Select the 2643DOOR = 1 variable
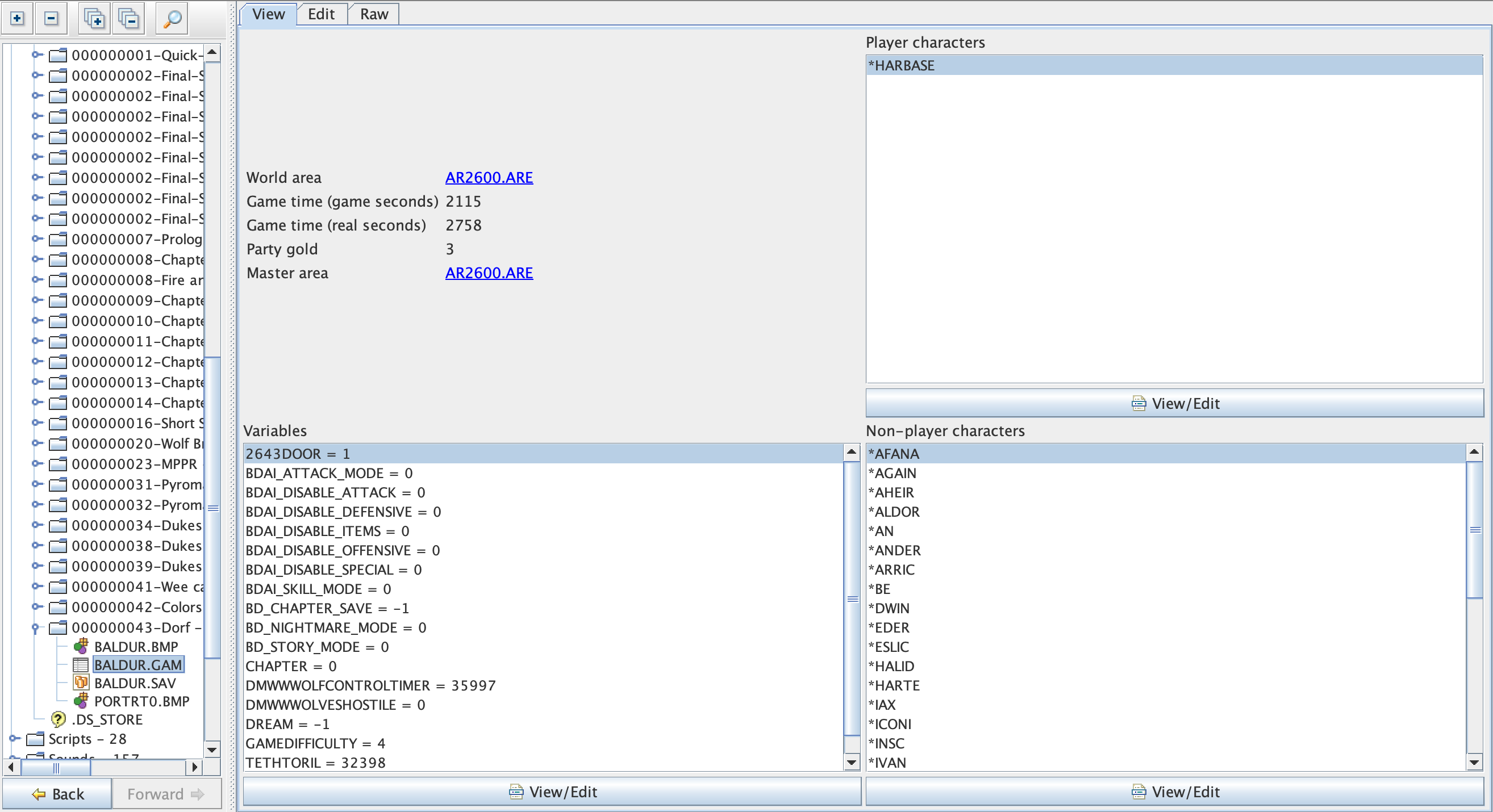The image size is (1493, 812). [543, 454]
